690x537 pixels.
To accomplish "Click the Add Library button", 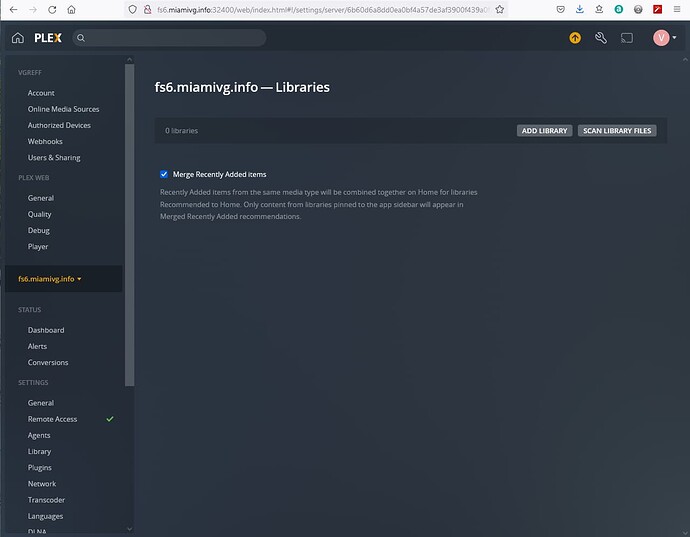I will 544,131.
